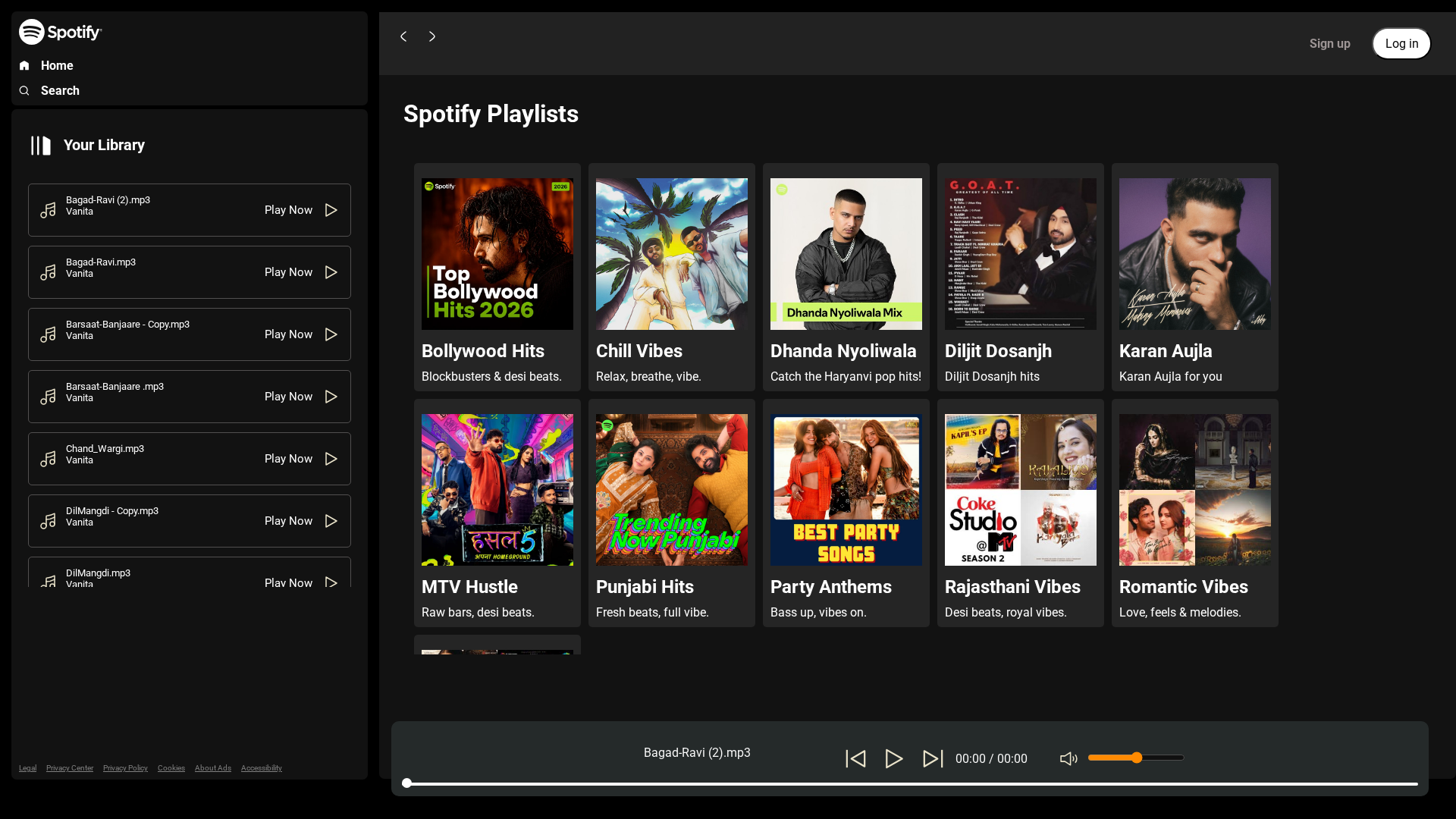
Task: Play Barsaat-Banjaare - Copy.mp3 using its play icon
Action: [x=331, y=334]
